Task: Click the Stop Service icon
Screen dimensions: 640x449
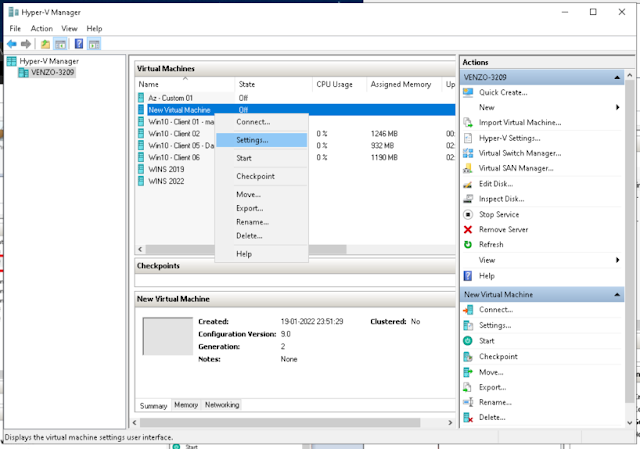Action: coord(468,214)
